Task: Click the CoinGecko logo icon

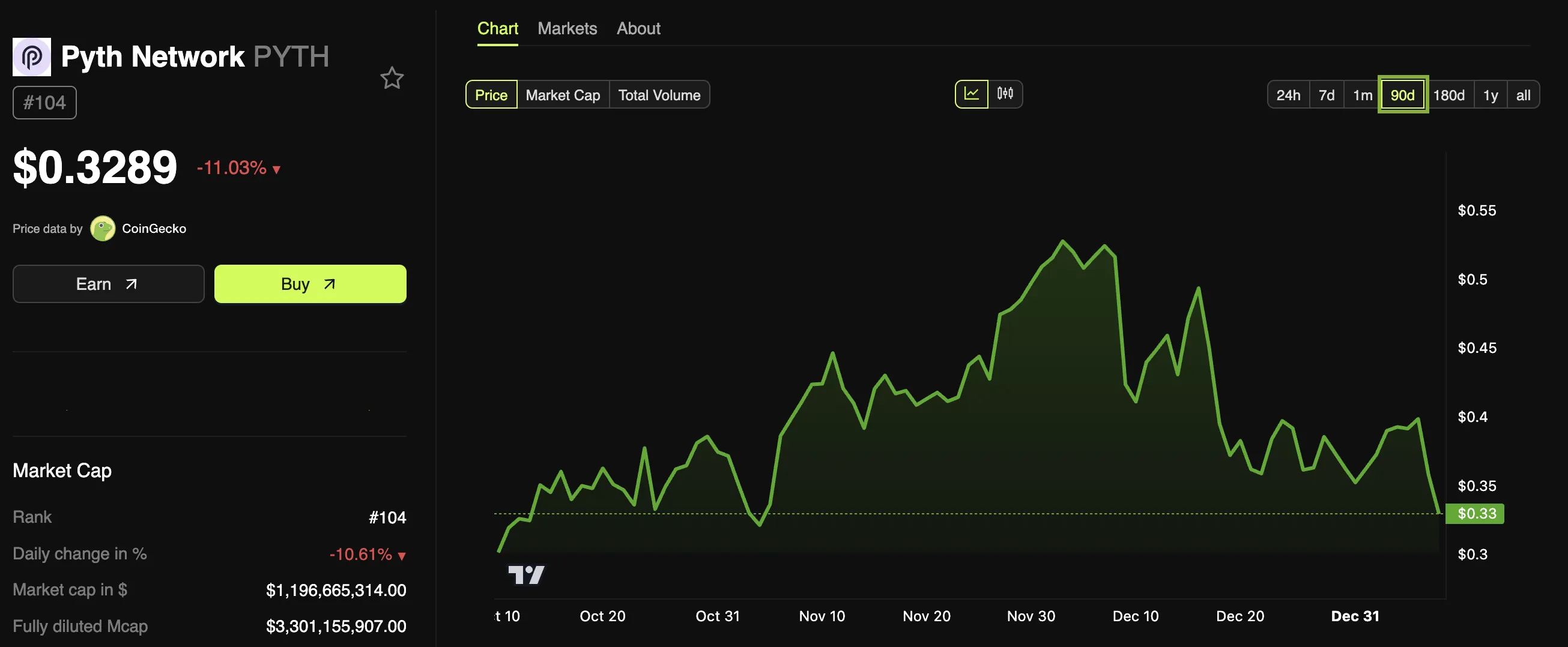Action: (103, 229)
